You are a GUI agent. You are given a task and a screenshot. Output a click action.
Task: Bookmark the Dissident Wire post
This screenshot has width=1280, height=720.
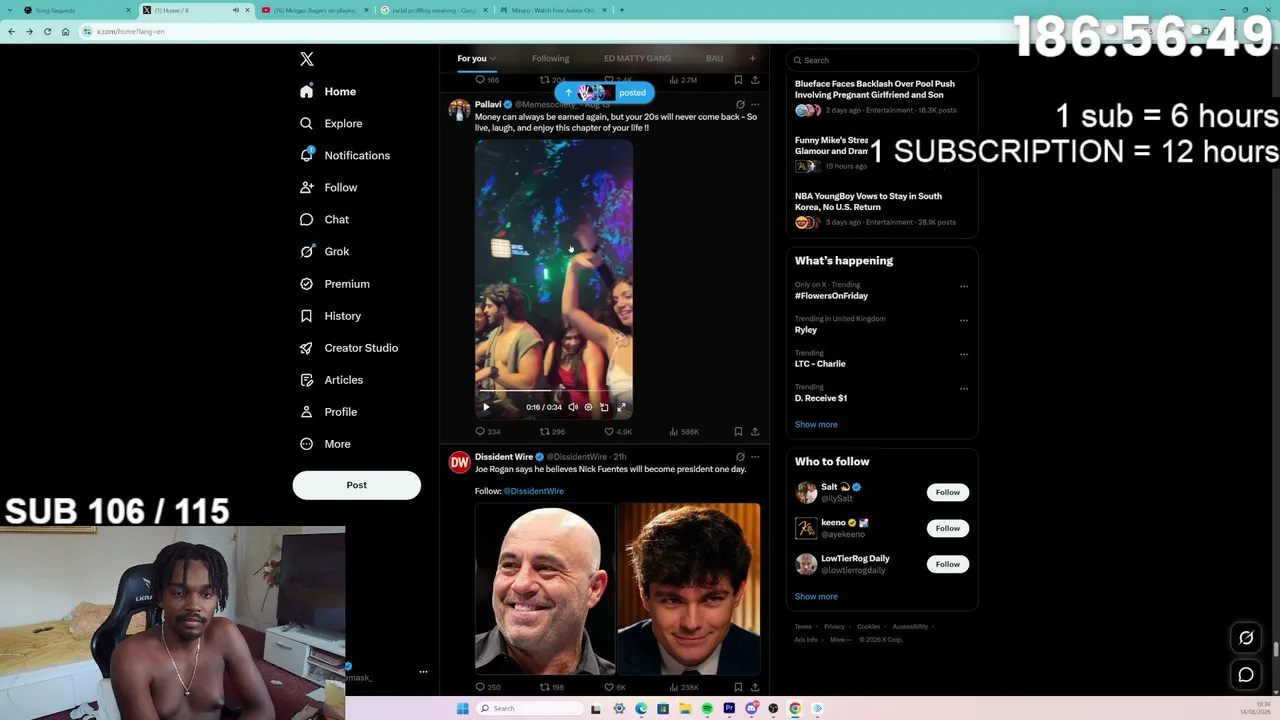[738, 687]
